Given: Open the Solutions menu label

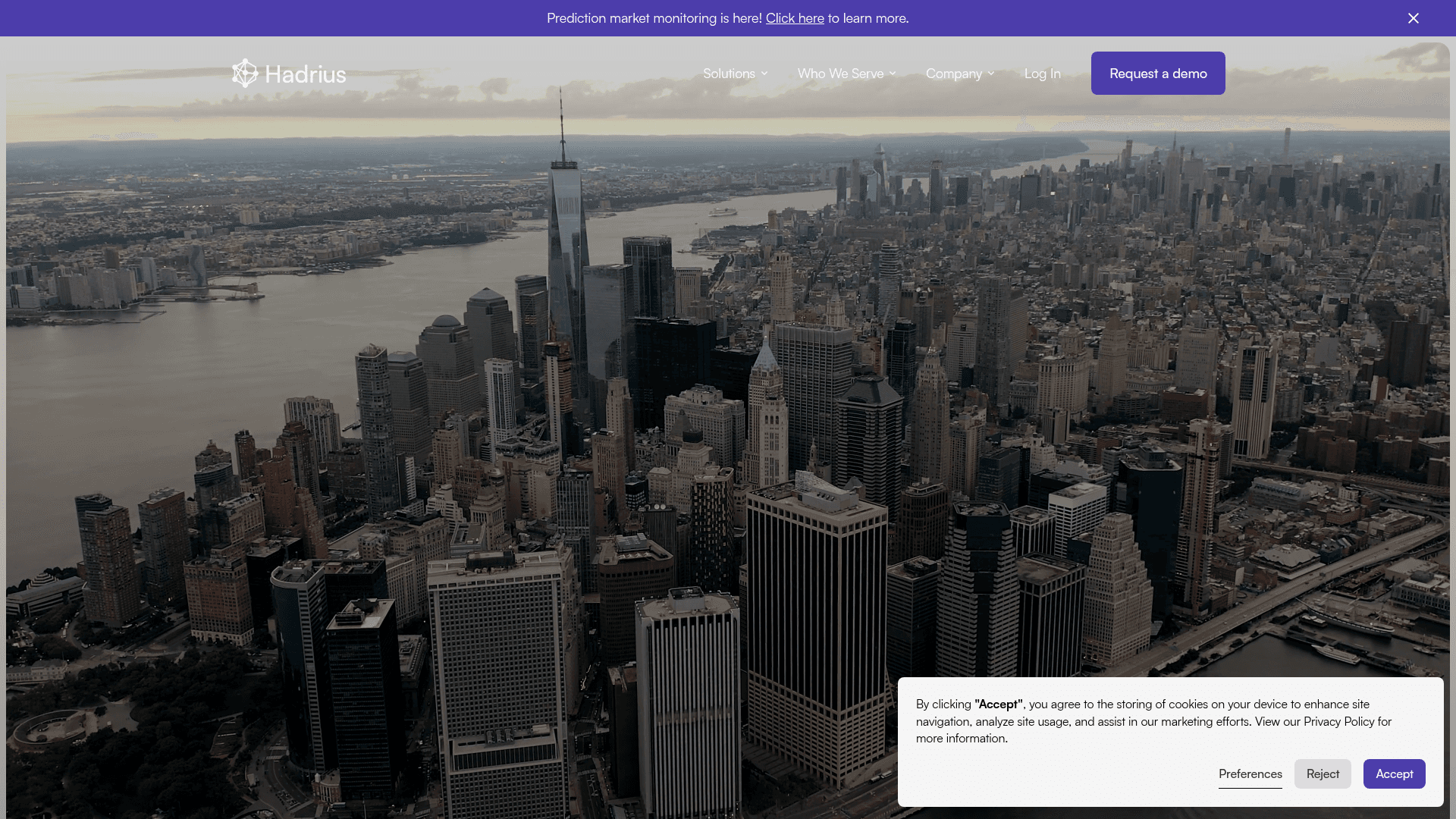Looking at the screenshot, I should coord(729,74).
